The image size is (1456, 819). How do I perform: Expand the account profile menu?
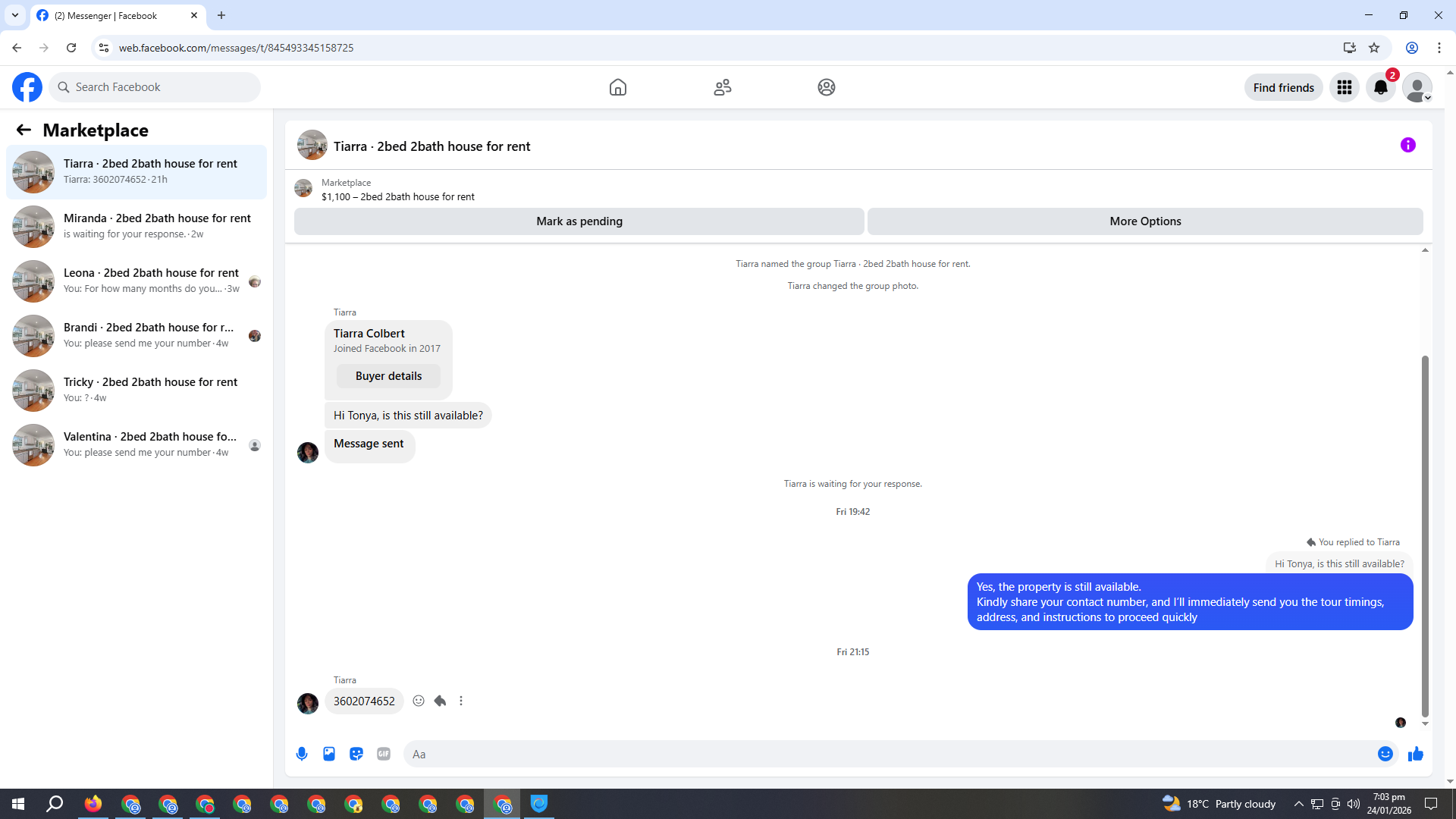1417,87
